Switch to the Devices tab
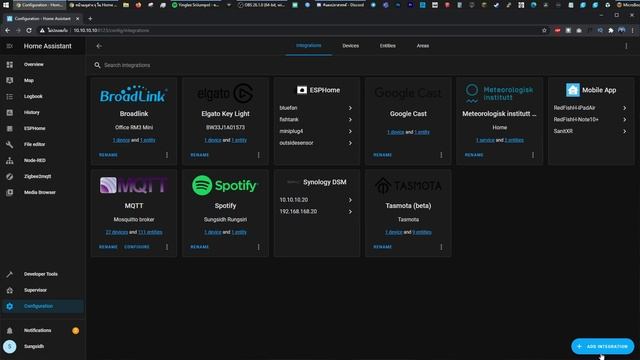Screen dimensions: 640x360 (x=351, y=46)
